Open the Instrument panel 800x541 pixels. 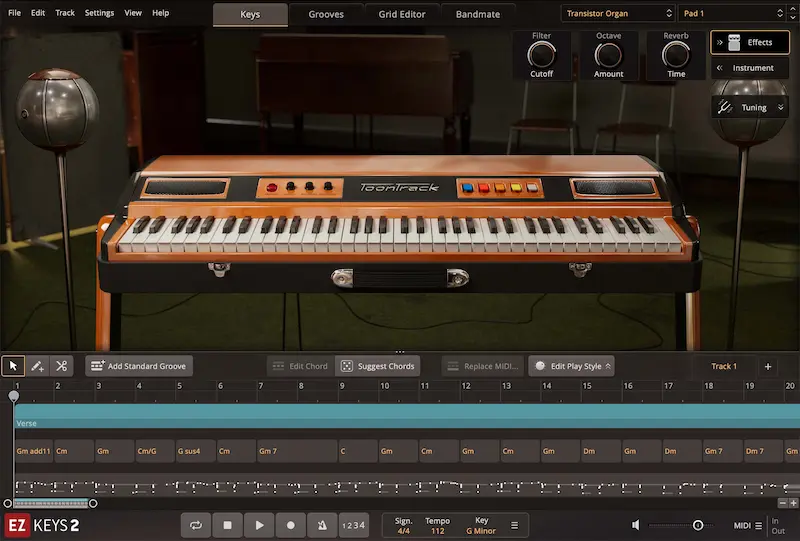point(750,68)
